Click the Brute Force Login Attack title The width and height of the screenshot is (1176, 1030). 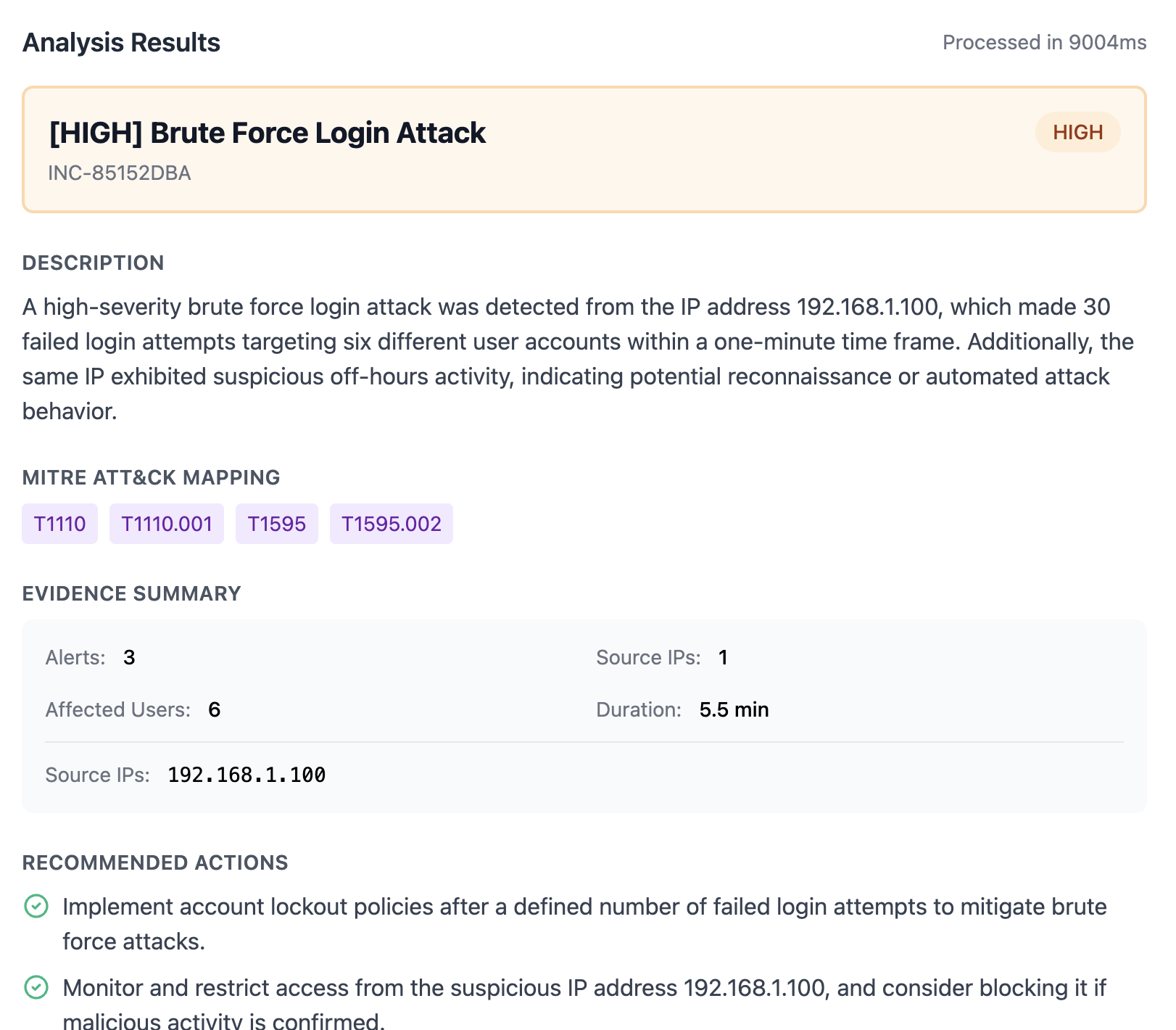(x=267, y=133)
